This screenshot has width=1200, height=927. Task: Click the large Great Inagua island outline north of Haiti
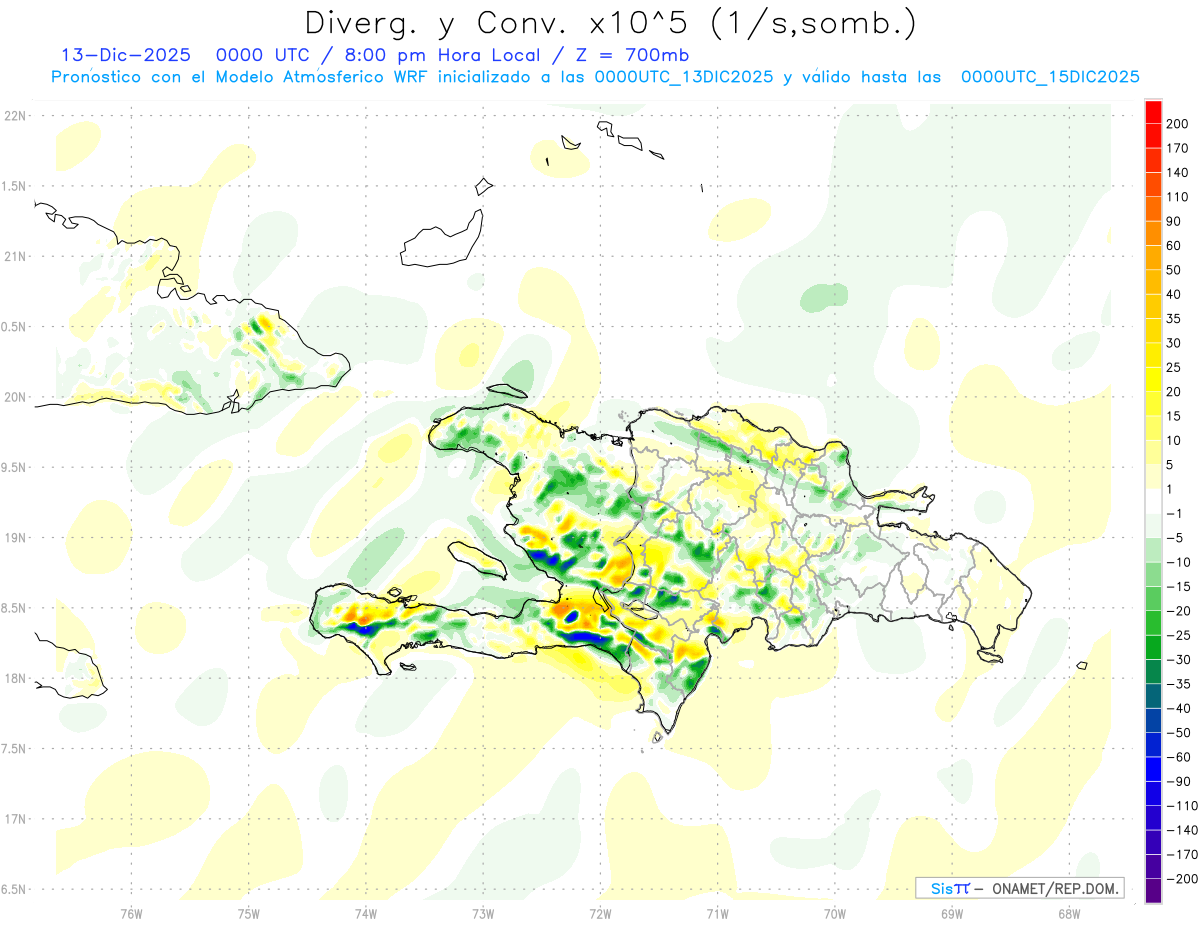pos(442,240)
